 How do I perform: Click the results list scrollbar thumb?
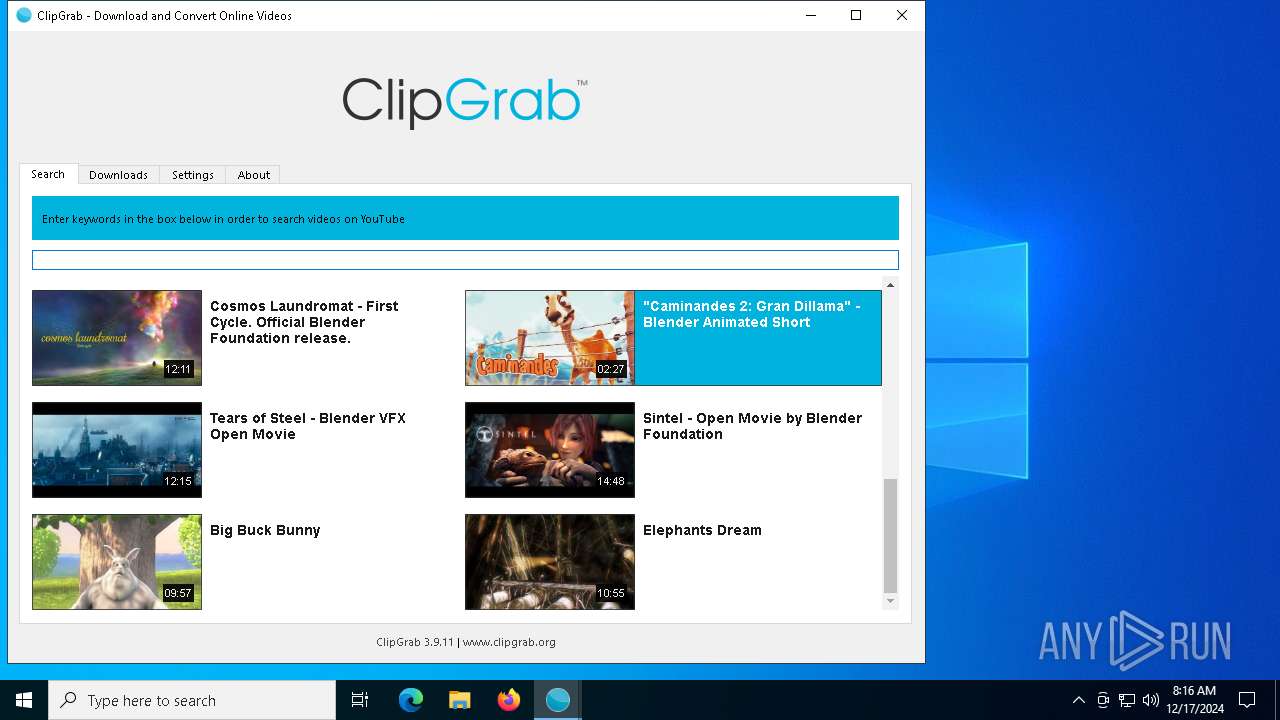click(890, 536)
